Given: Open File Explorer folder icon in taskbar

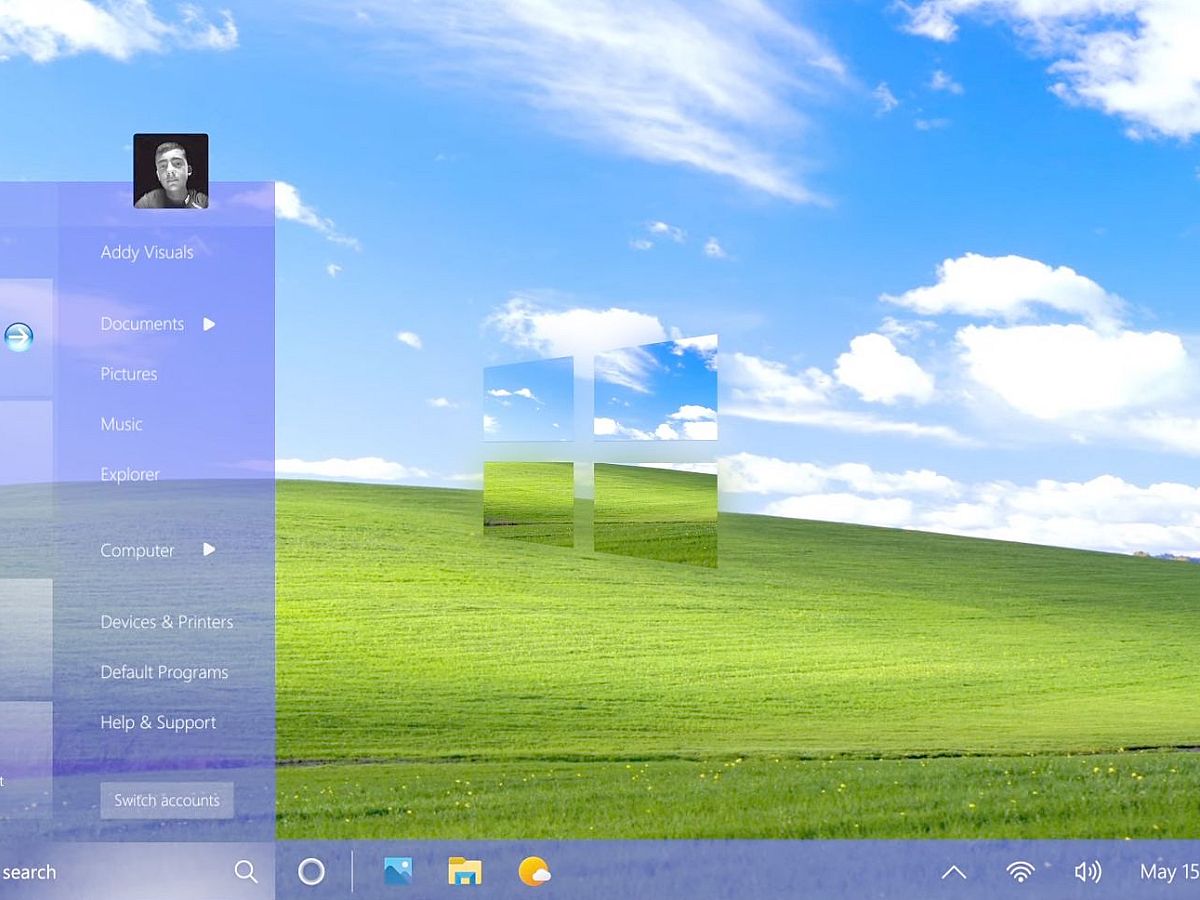Looking at the screenshot, I should tap(465, 871).
